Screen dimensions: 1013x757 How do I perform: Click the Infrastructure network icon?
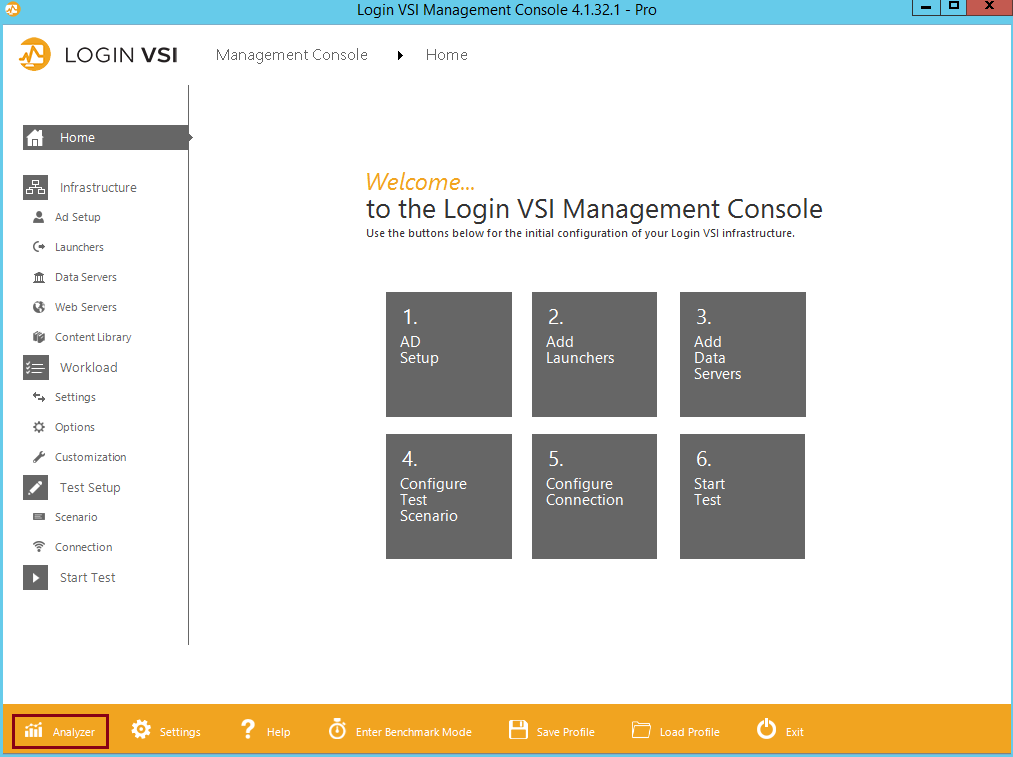pos(36,187)
